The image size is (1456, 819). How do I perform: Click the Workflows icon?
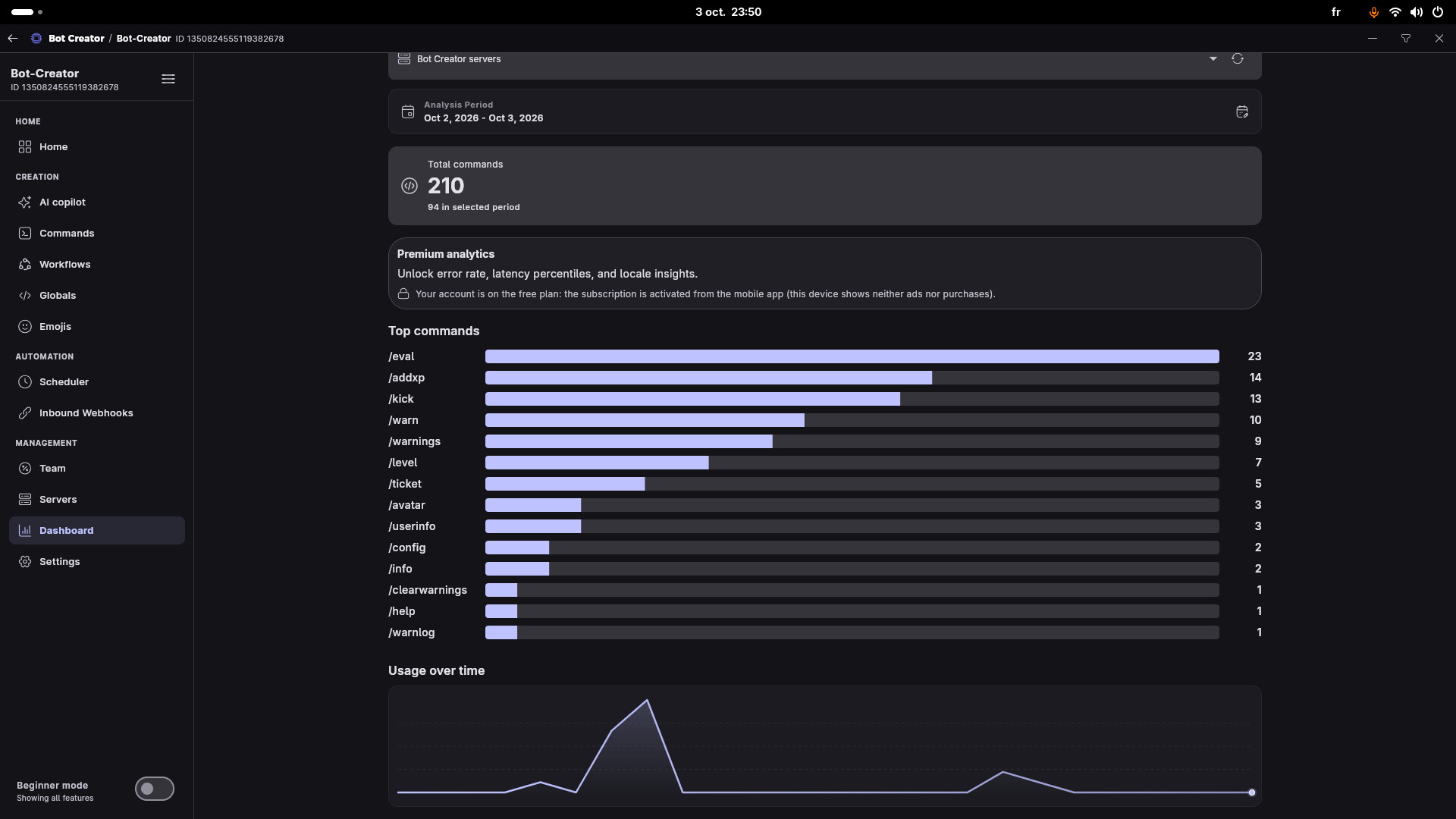[25, 265]
